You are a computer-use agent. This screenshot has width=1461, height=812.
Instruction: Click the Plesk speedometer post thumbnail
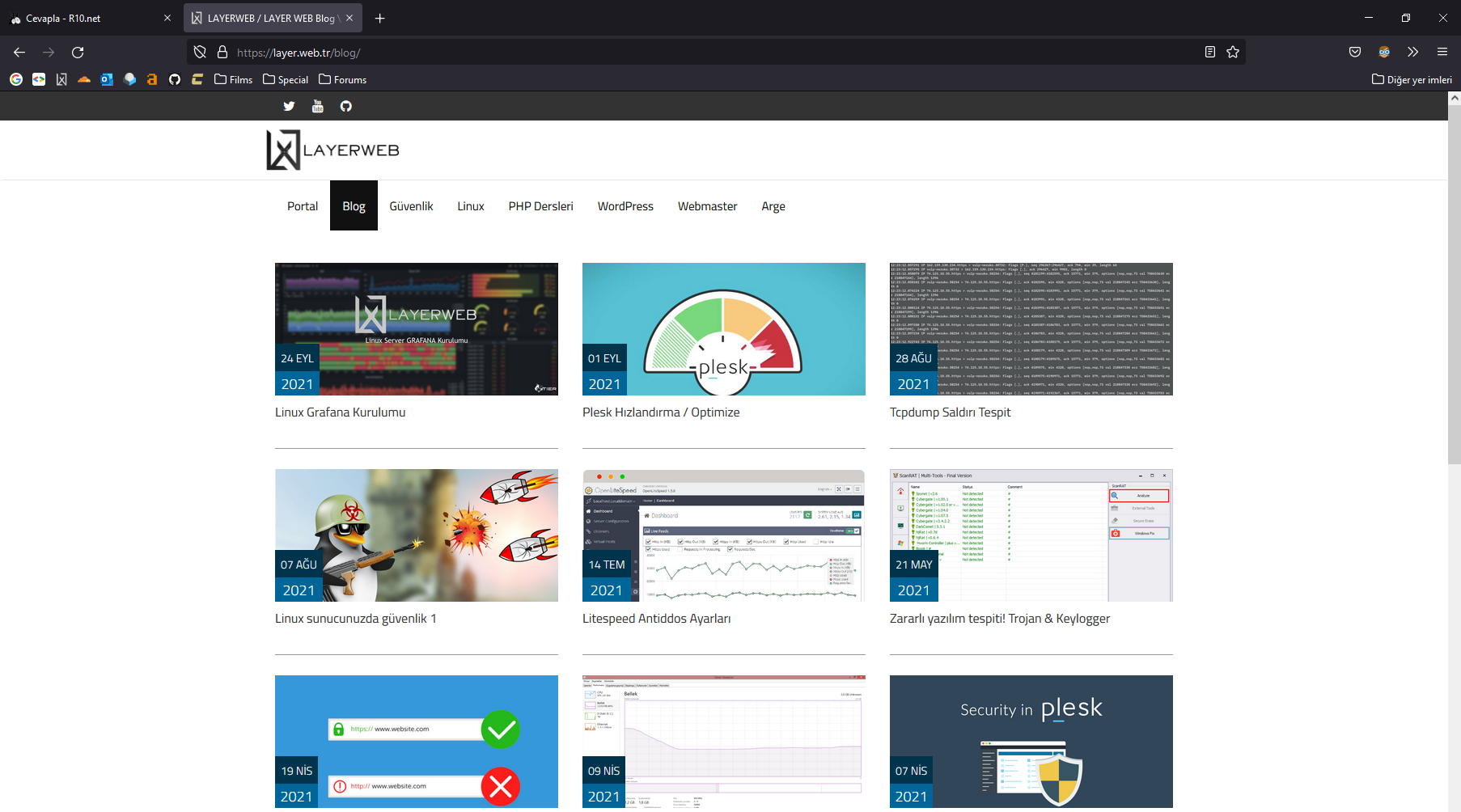724,329
